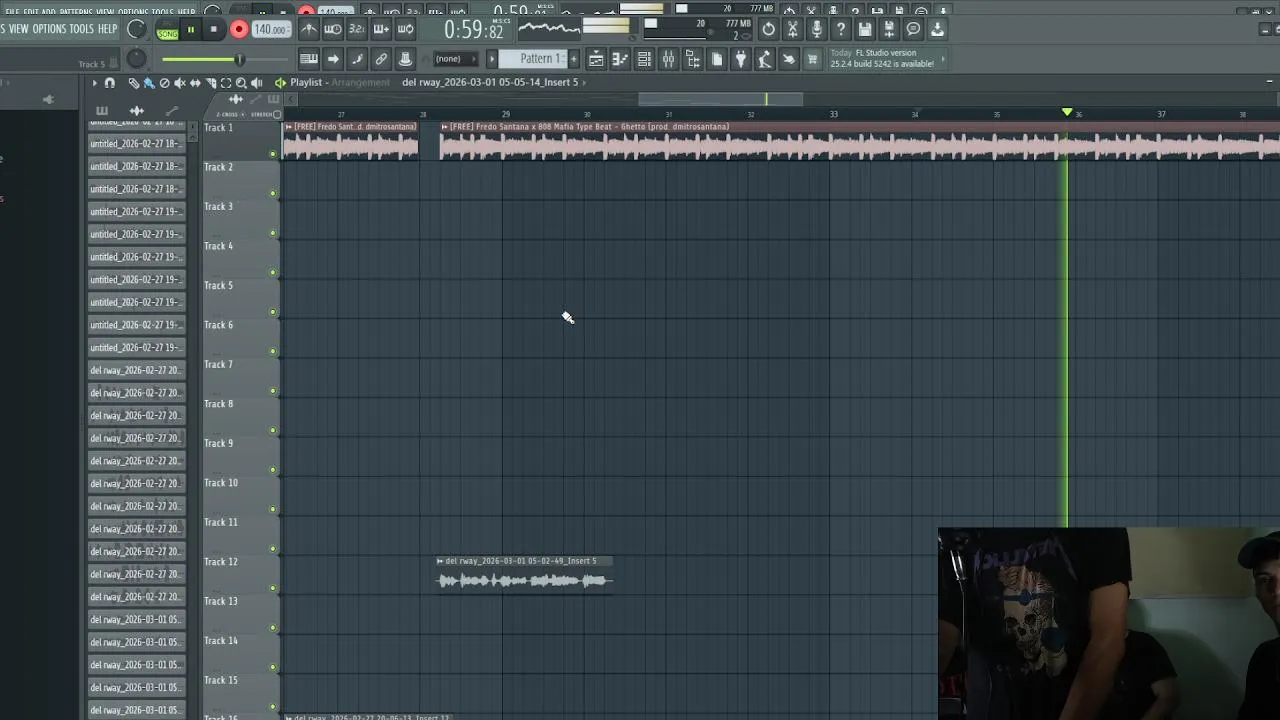The image size is (1280, 720).
Task: Stop playback
Action: [x=213, y=30]
